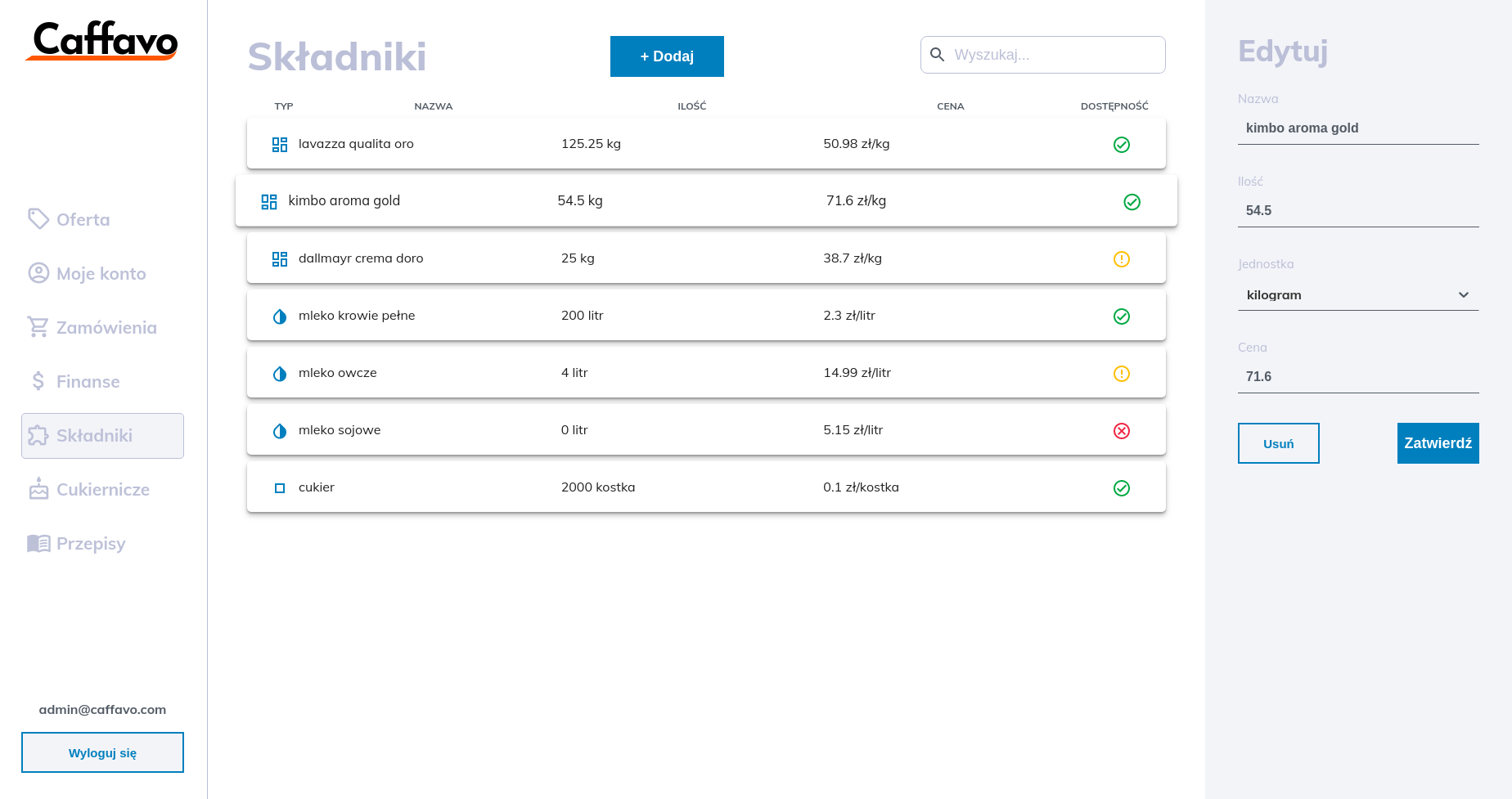This screenshot has width=1512, height=799.
Task: Click kimbo aroma gold availability checkmark
Action: pyautogui.click(x=1132, y=202)
